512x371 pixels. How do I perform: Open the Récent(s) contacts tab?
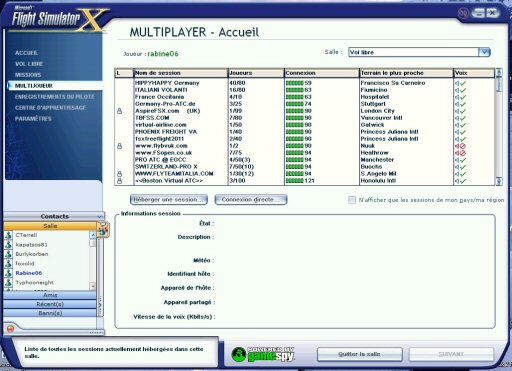point(50,304)
